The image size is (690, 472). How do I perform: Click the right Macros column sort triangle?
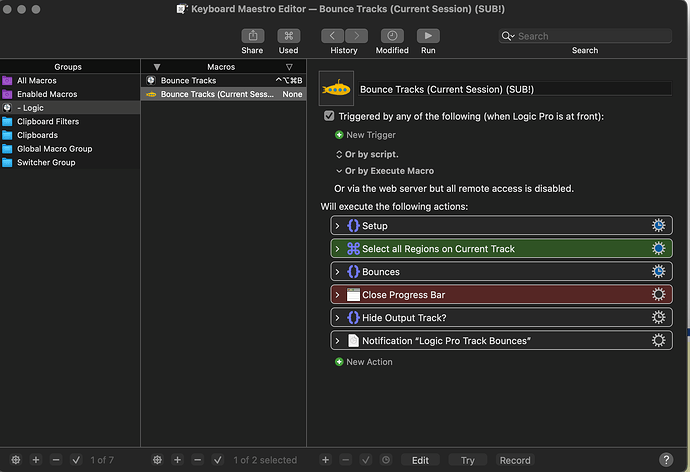point(289,67)
